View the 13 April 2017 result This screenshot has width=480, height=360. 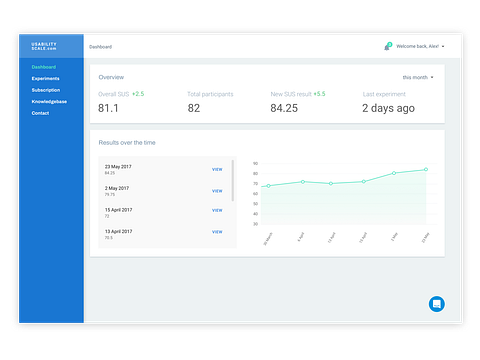click(217, 232)
